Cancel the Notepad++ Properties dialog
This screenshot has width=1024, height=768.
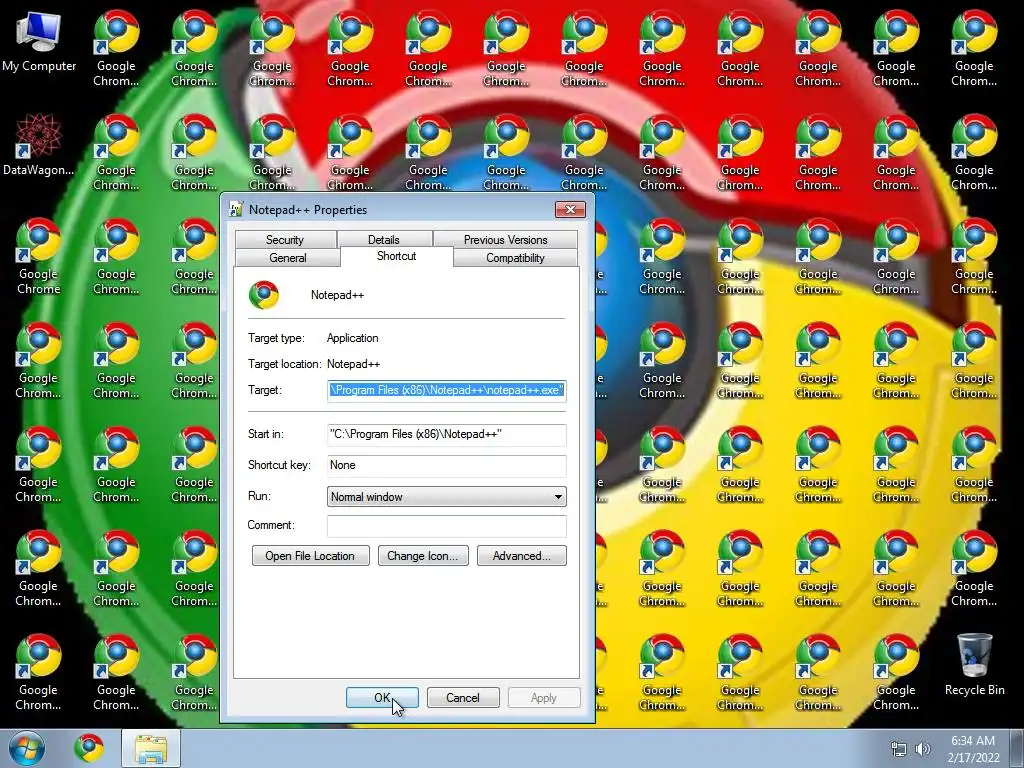[x=463, y=697]
